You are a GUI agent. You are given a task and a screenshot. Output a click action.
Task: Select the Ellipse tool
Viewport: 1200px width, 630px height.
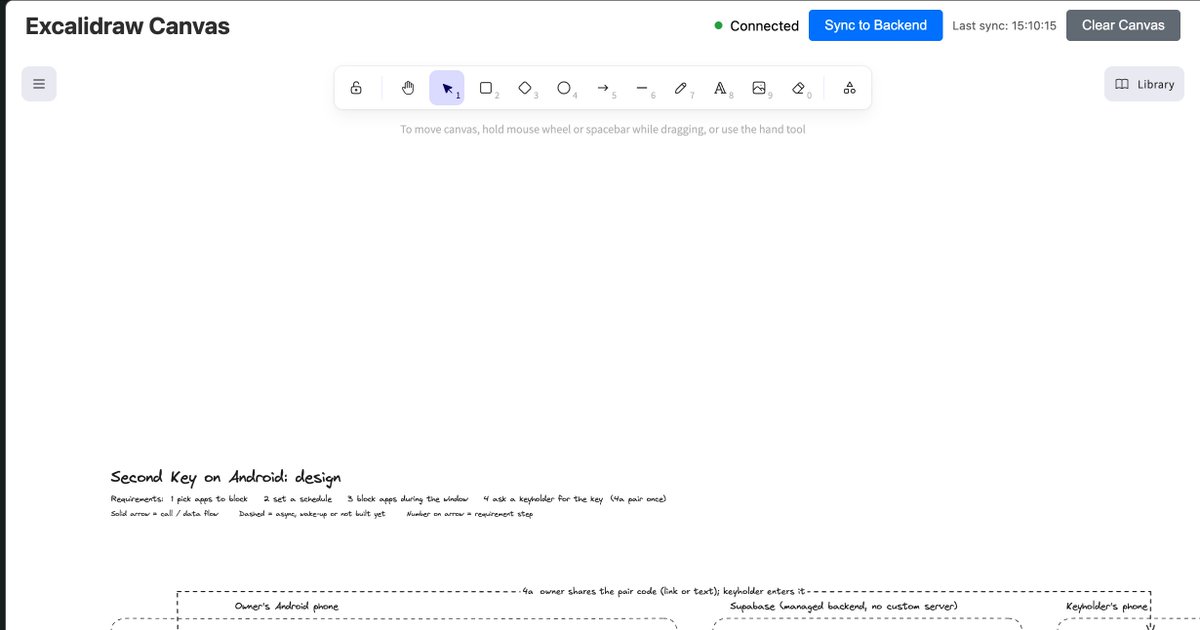pyautogui.click(x=564, y=88)
